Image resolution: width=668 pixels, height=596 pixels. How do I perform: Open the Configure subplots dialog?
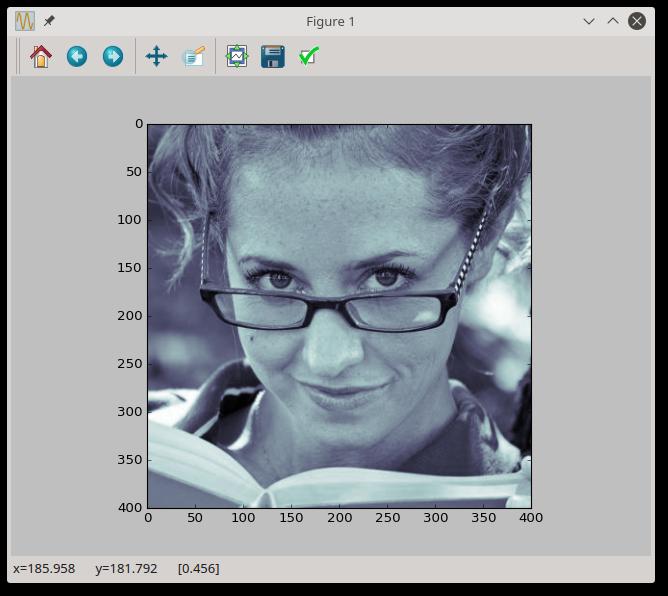click(236, 57)
